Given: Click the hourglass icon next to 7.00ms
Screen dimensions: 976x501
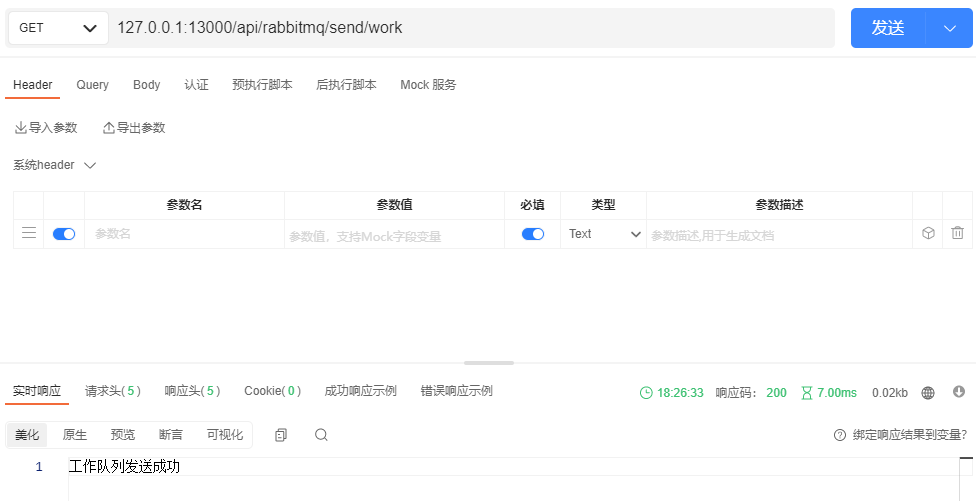Looking at the screenshot, I should pyautogui.click(x=807, y=393).
